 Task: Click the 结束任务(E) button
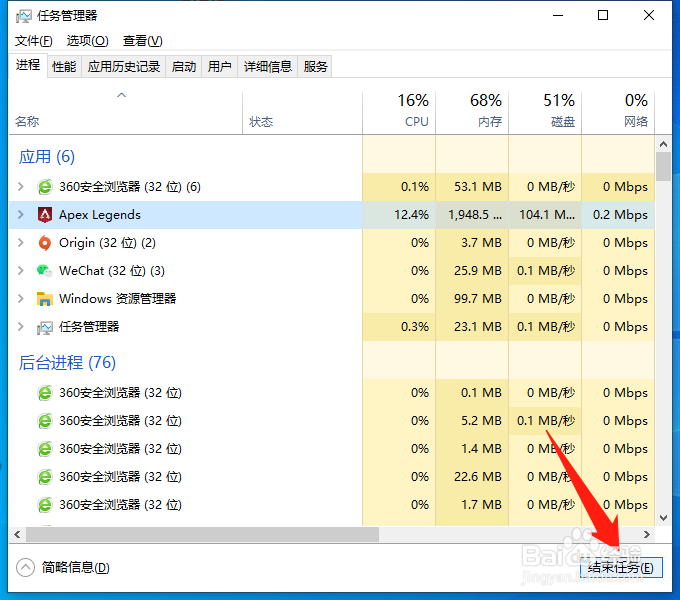coord(621,567)
